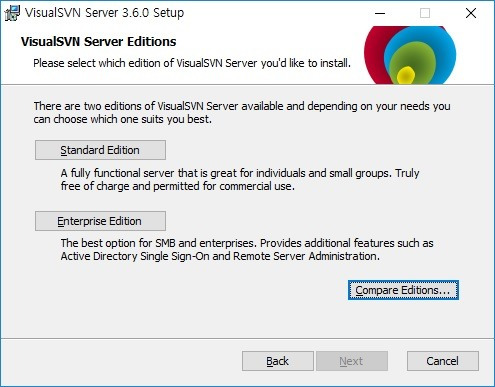Click the 'There are two editions' paragraph

pyautogui.click(x=242, y=112)
